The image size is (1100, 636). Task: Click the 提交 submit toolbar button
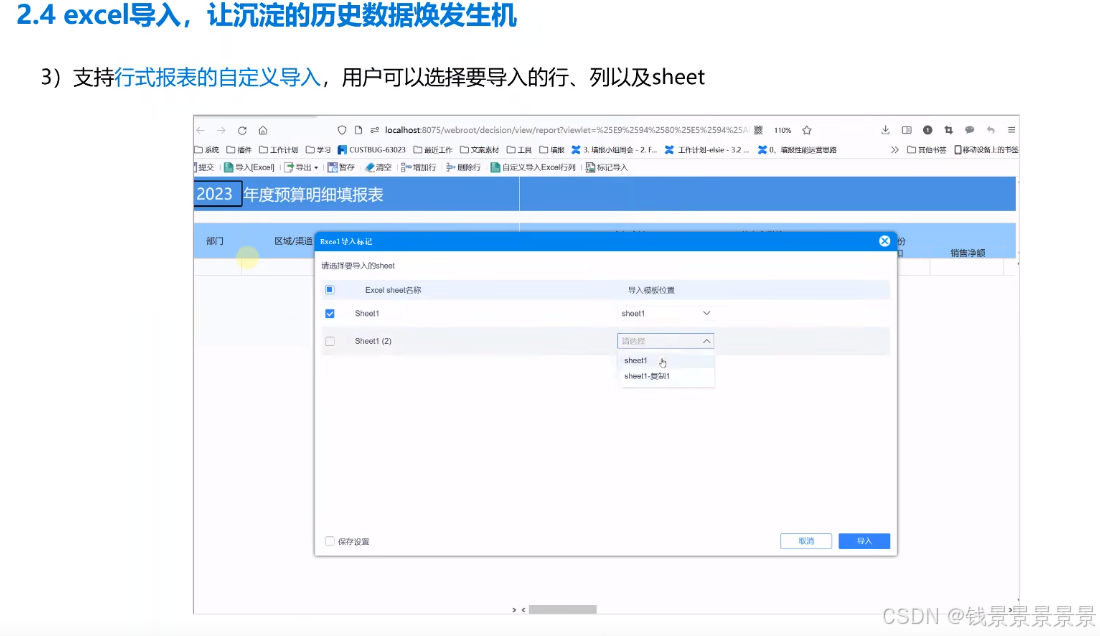coord(205,168)
